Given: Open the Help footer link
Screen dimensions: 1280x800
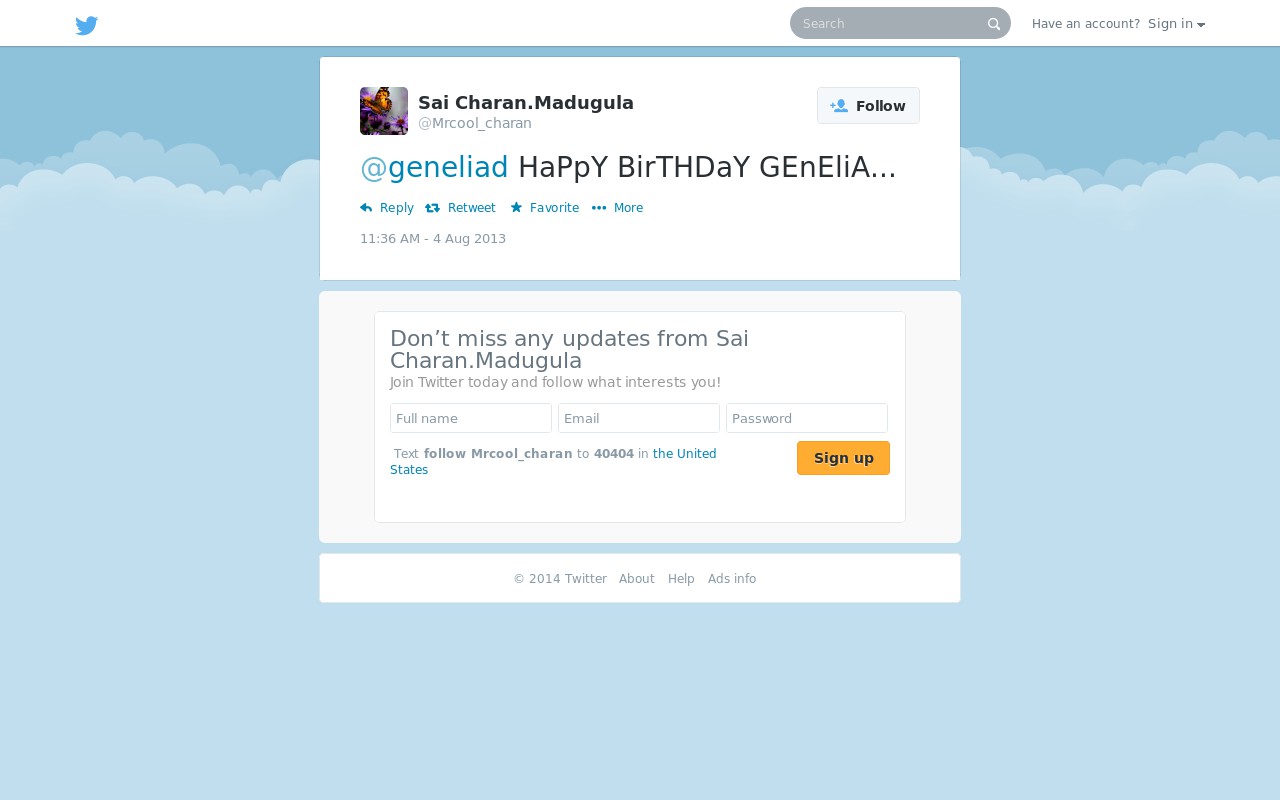Looking at the screenshot, I should [x=681, y=579].
